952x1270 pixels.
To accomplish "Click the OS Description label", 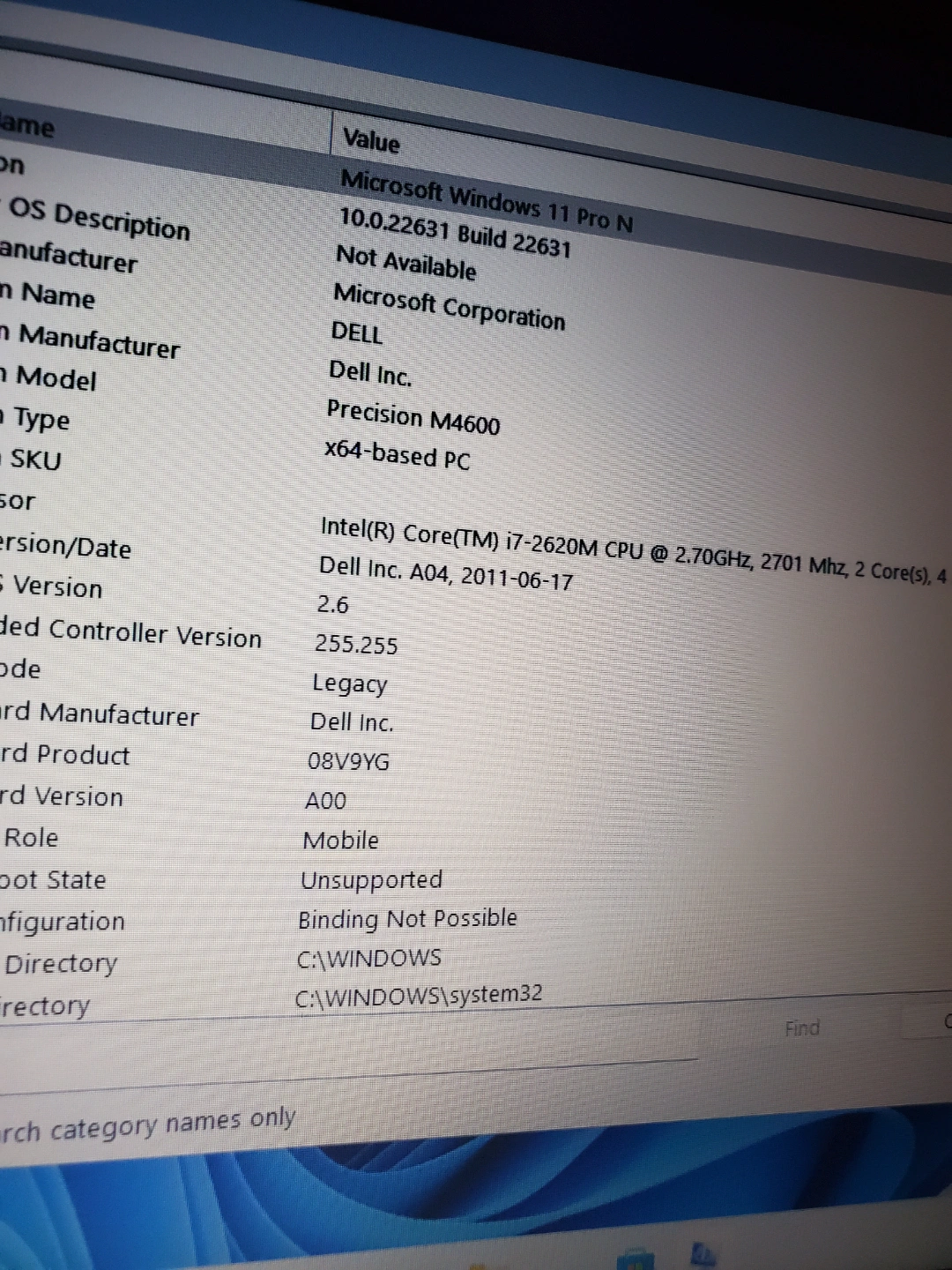I will pyautogui.click(x=100, y=220).
